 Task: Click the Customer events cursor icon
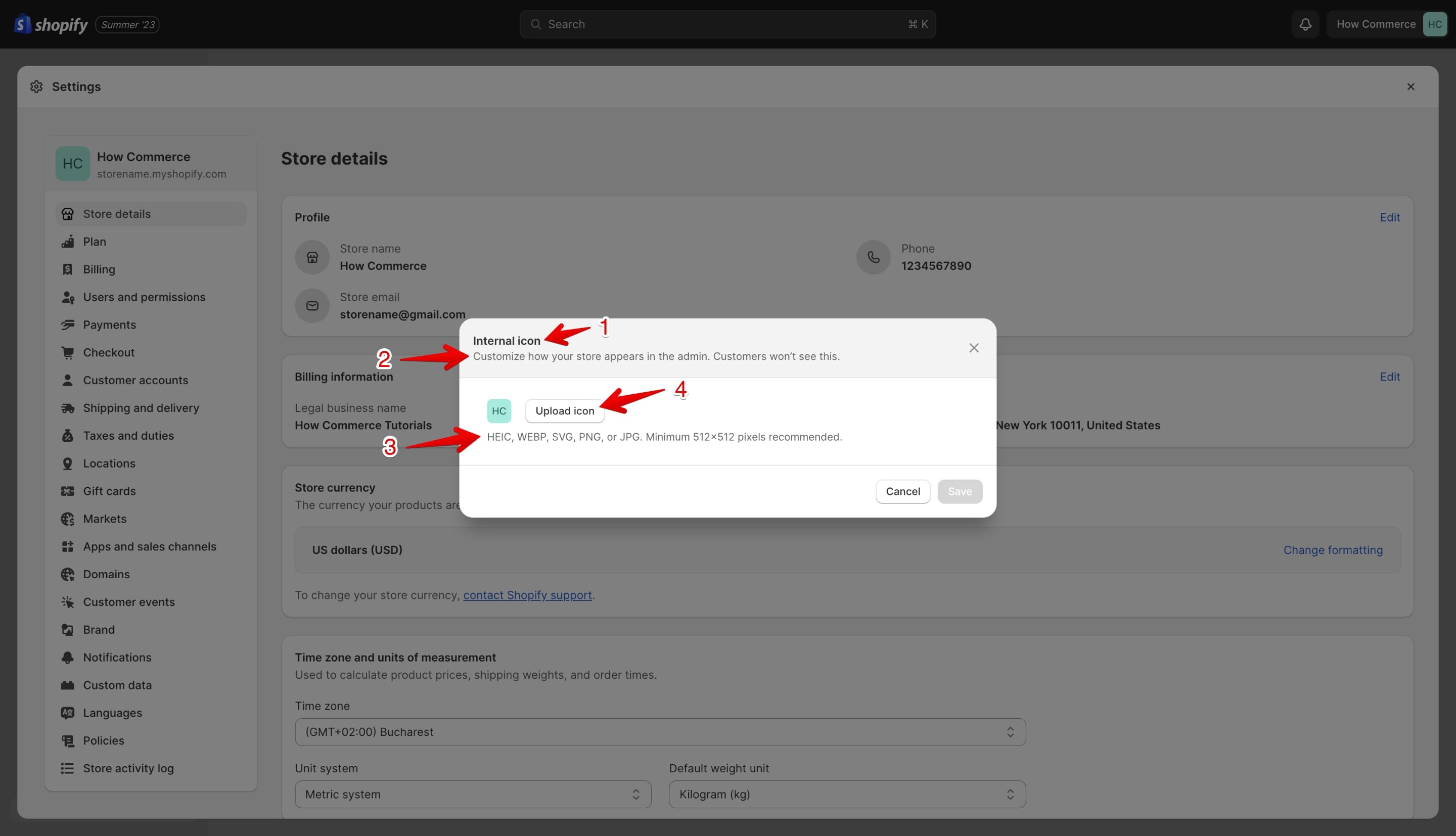67,602
